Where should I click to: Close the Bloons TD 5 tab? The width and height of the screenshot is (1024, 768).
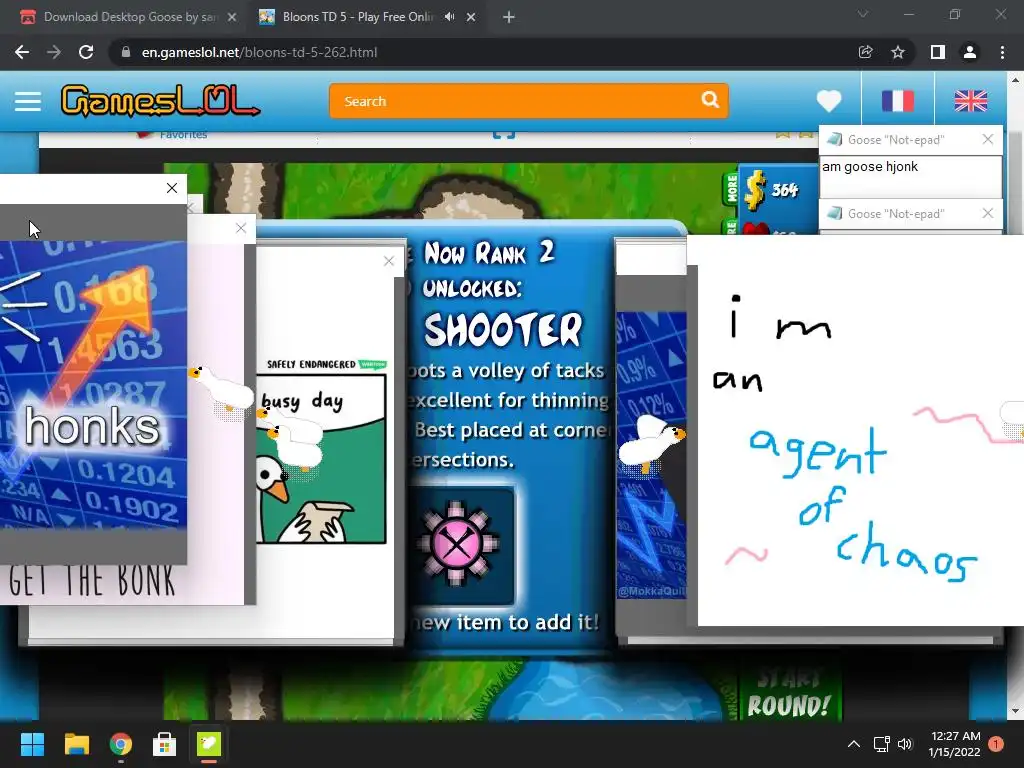(x=471, y=17)
